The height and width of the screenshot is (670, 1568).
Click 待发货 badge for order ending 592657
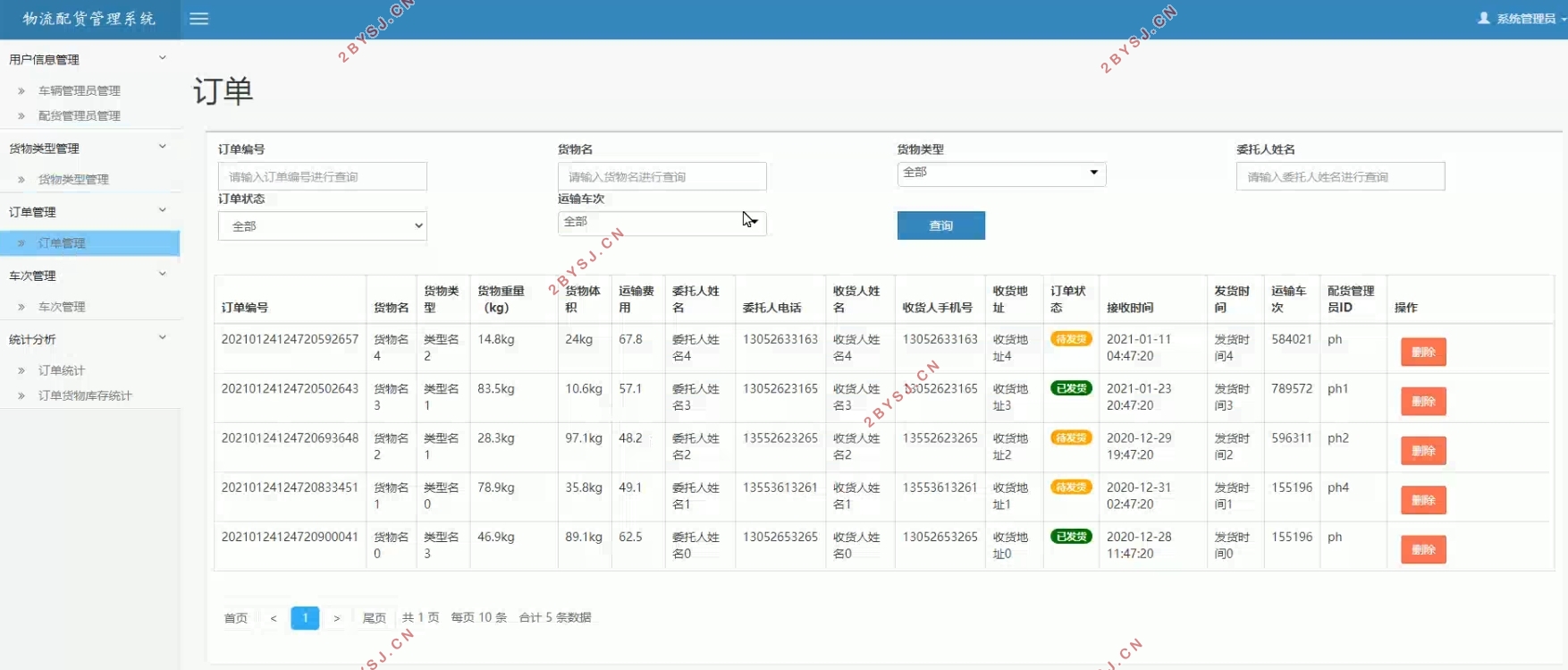(x=1071, y=339)
